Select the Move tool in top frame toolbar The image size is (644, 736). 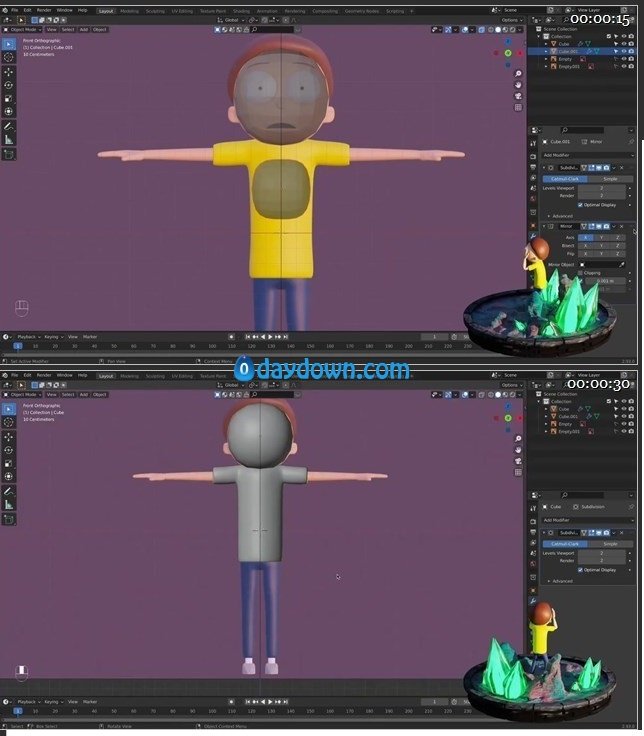click(8, 72)
